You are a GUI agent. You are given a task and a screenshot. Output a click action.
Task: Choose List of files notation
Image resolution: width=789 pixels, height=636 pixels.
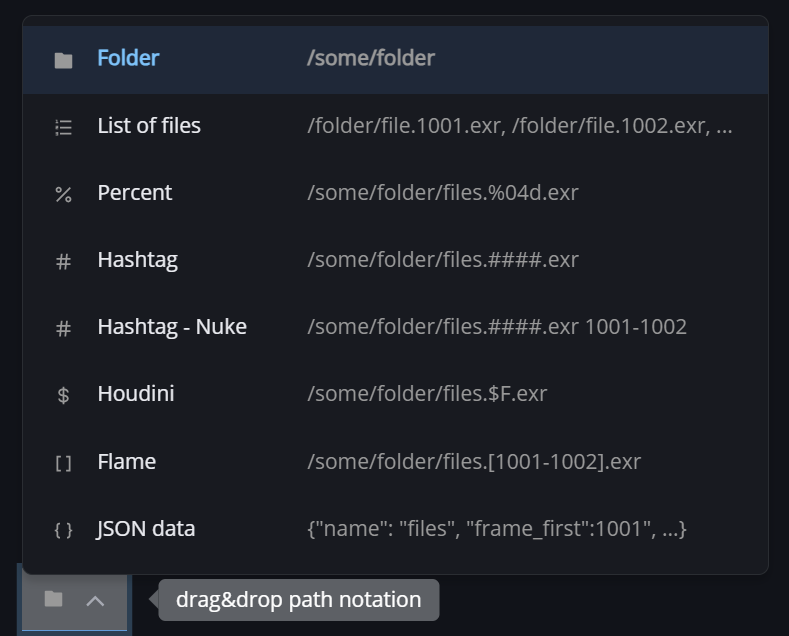coord(149,125)
